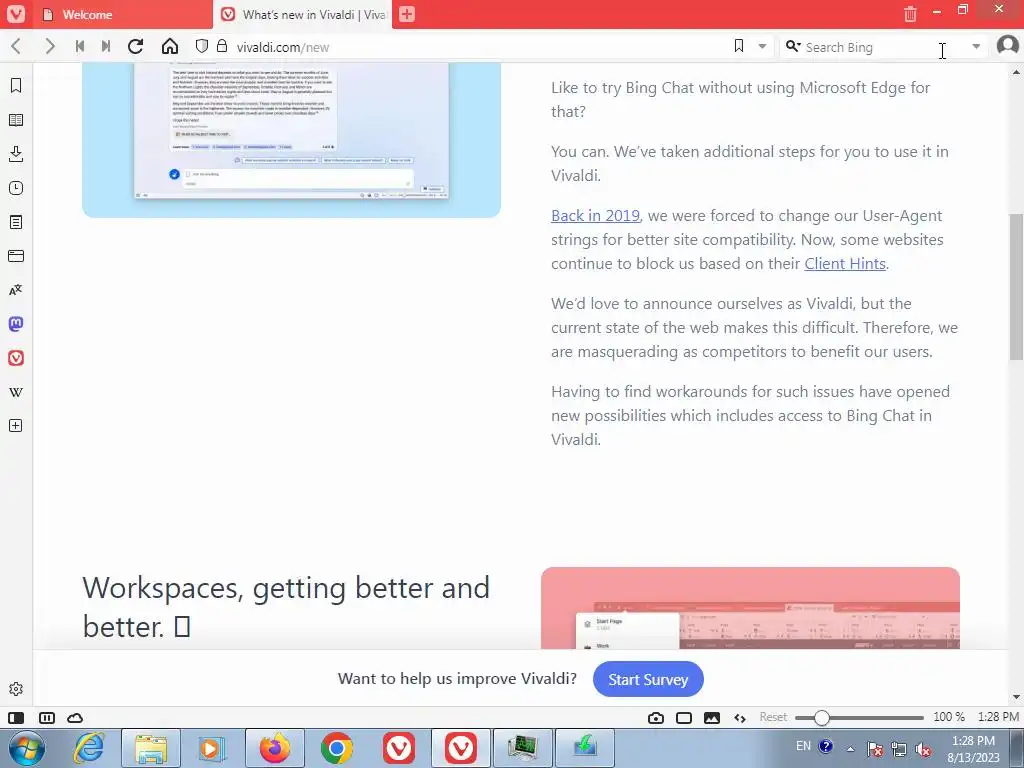Viewport: 1024px width, 768px height.
Task: Open Google Chrome from the taskbar
Action: (x=336, y=748)
